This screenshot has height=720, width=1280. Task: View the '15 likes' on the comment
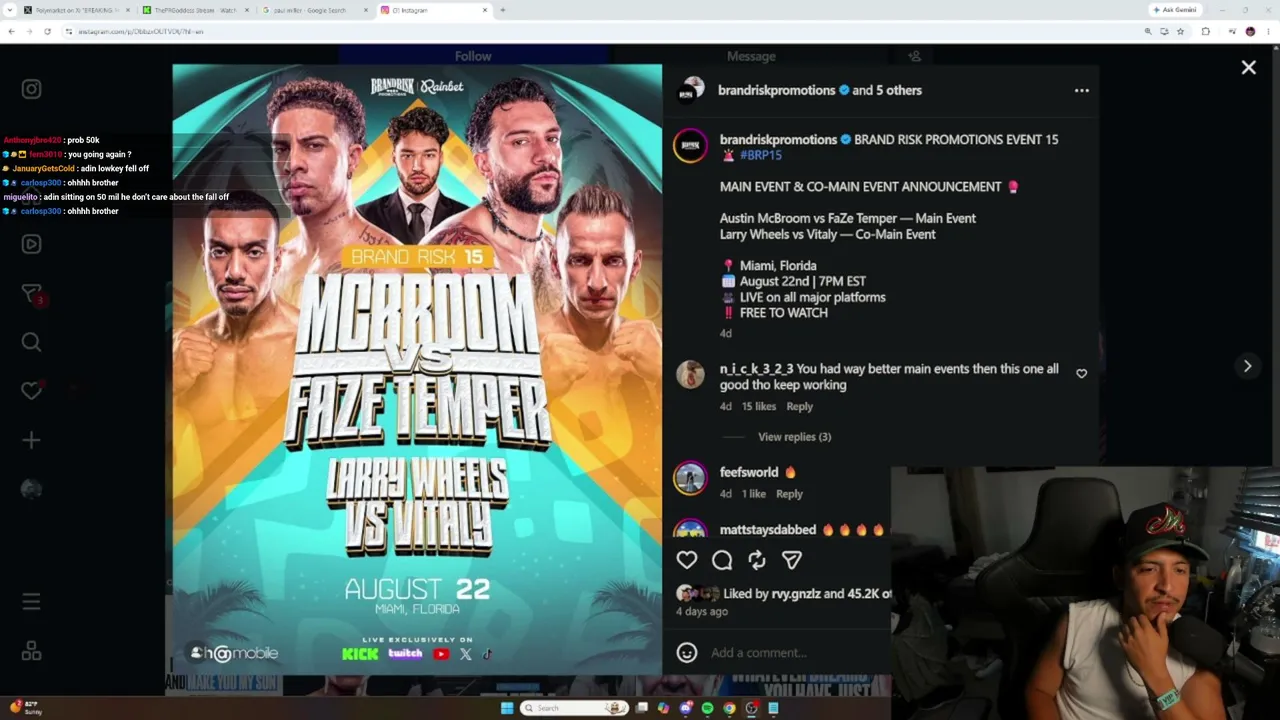pyautogui.click(x=759, y=407)
